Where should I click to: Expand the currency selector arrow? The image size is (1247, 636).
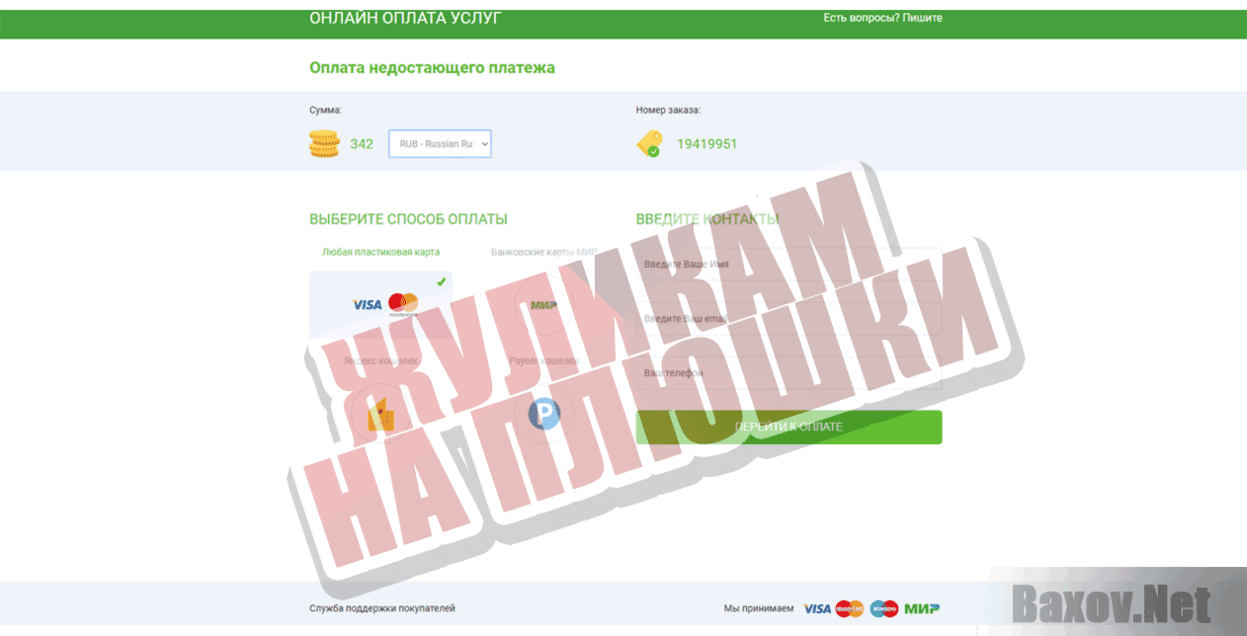[x=481, y=143]
